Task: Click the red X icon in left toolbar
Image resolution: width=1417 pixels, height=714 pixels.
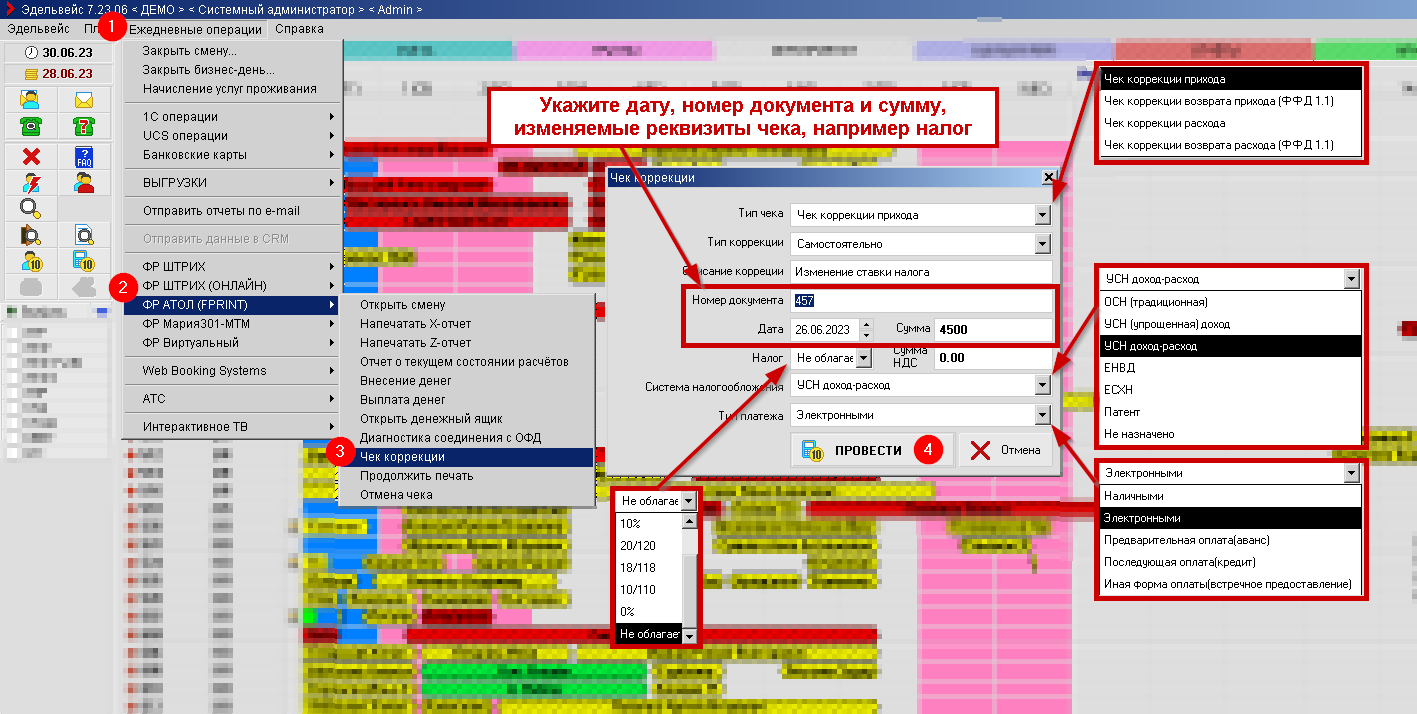Action: pyautogui.click(x=30, y=157)
